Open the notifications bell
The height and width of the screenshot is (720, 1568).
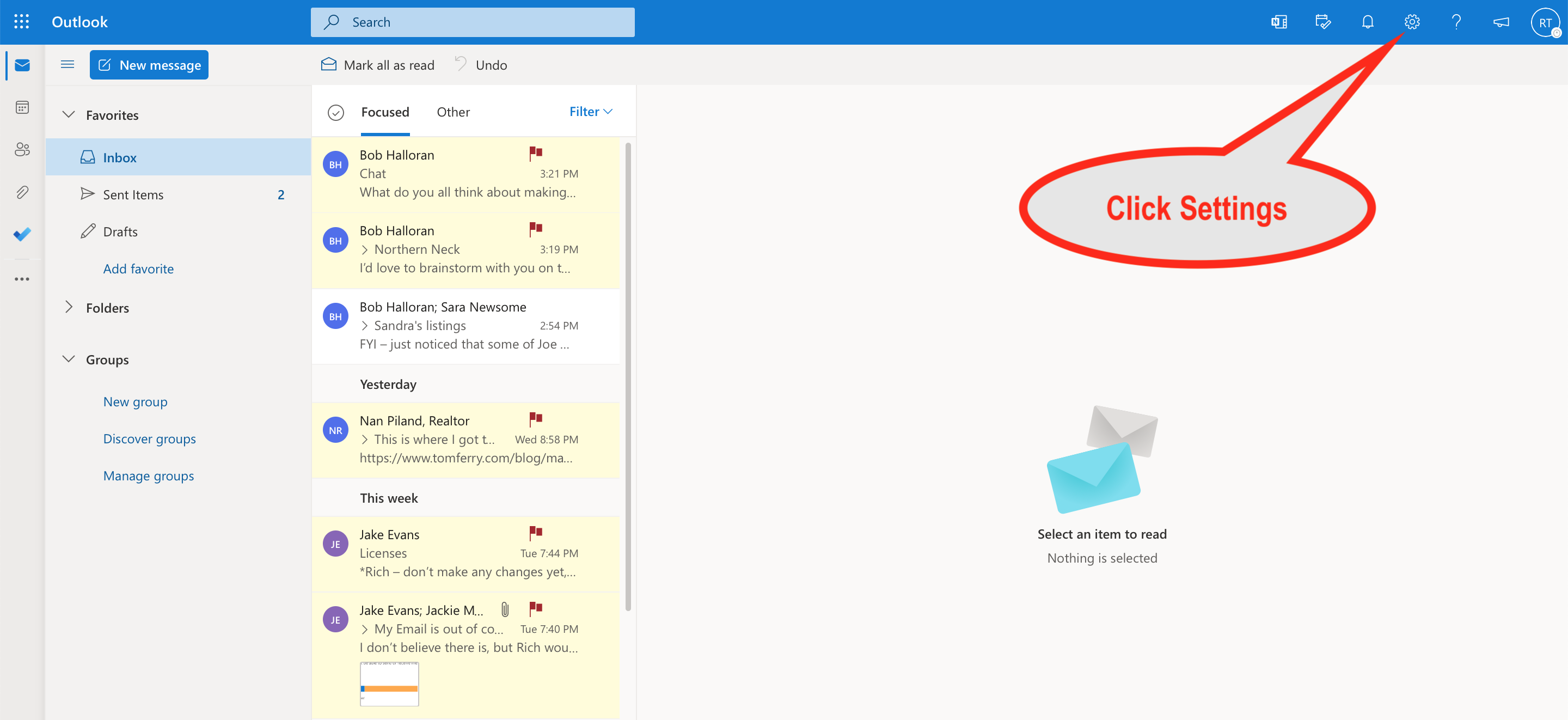(1367, 22)
